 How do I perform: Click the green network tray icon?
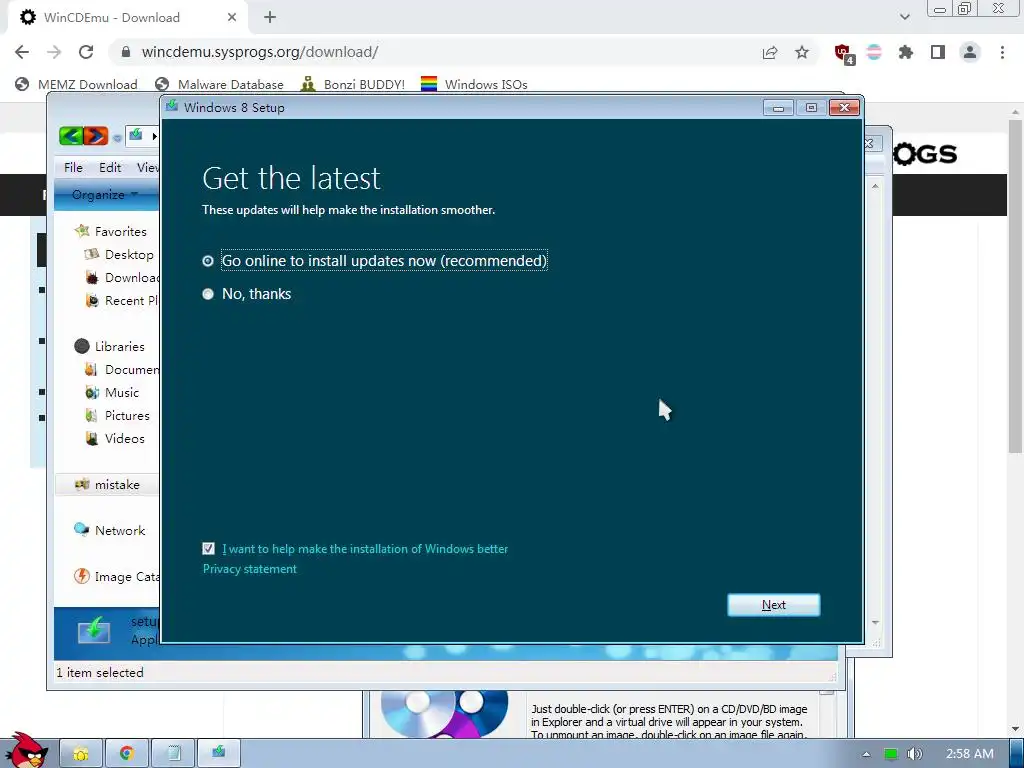coord(890,754)
